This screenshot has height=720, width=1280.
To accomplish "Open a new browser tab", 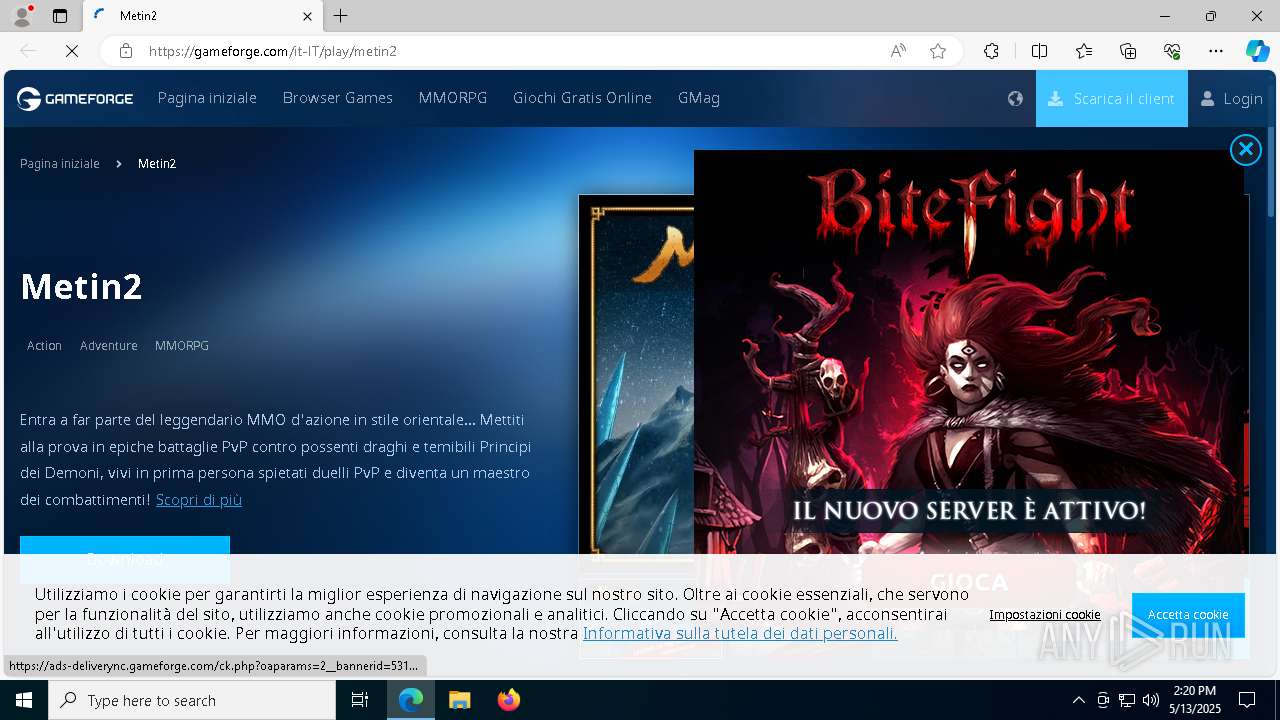I will 341,16.
